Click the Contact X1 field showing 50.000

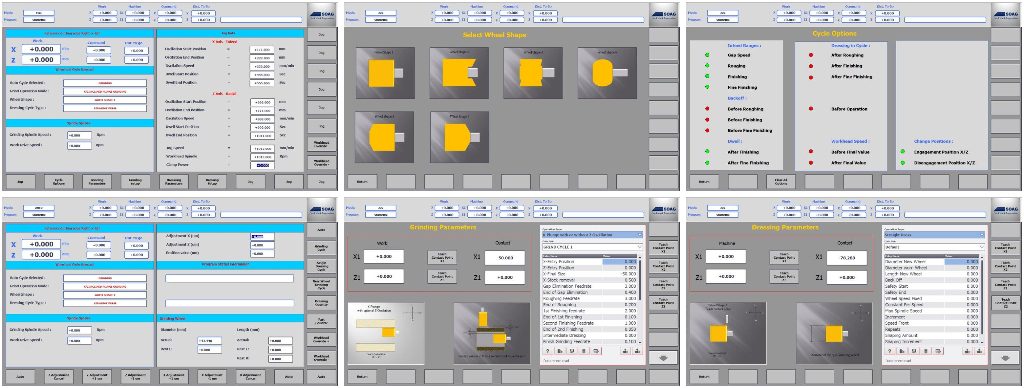click(x=504, y=258)
